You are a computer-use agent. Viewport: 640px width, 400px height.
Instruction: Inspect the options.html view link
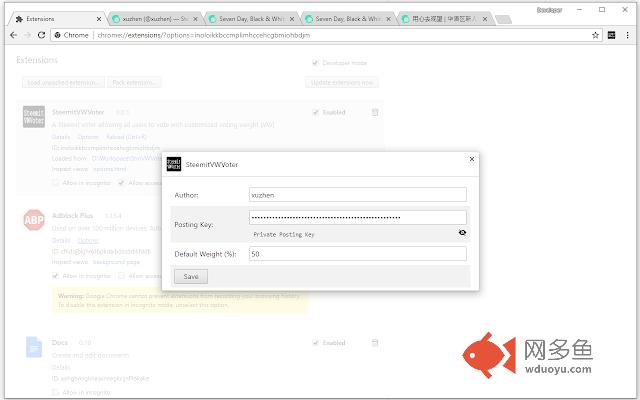(109, 169)
